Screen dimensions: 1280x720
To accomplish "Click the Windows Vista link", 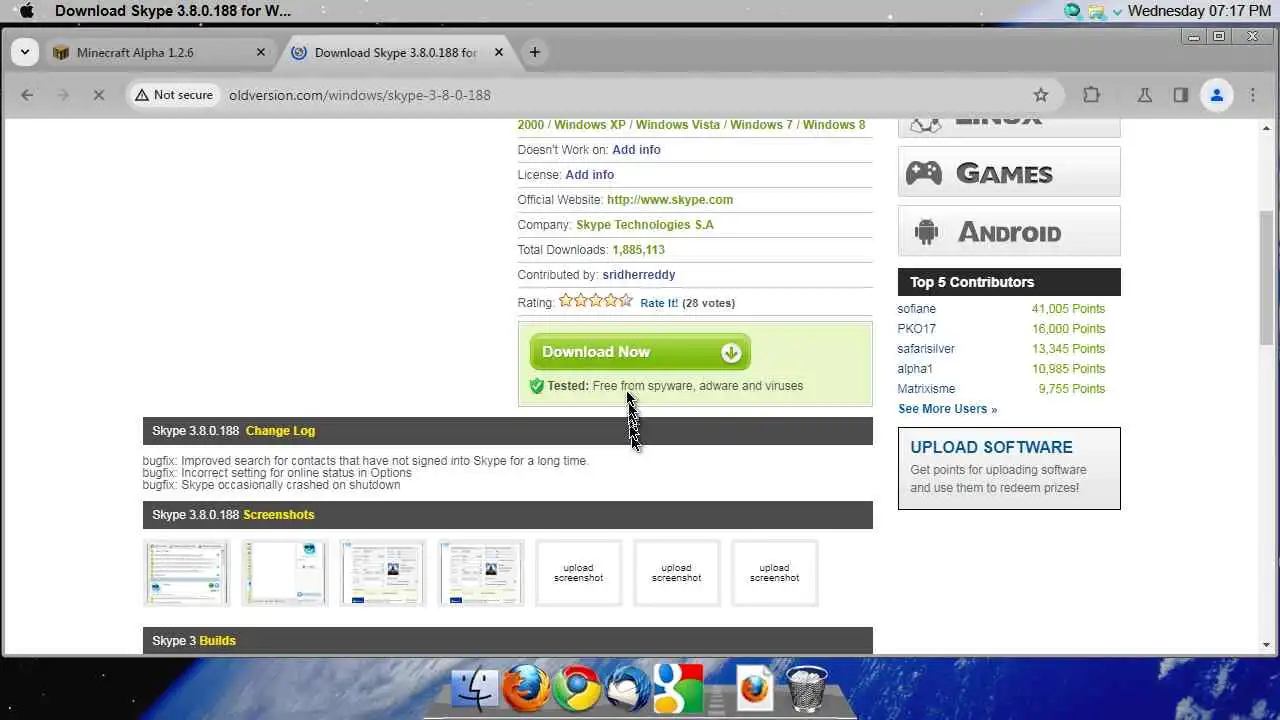I will (x=677, y=125).
